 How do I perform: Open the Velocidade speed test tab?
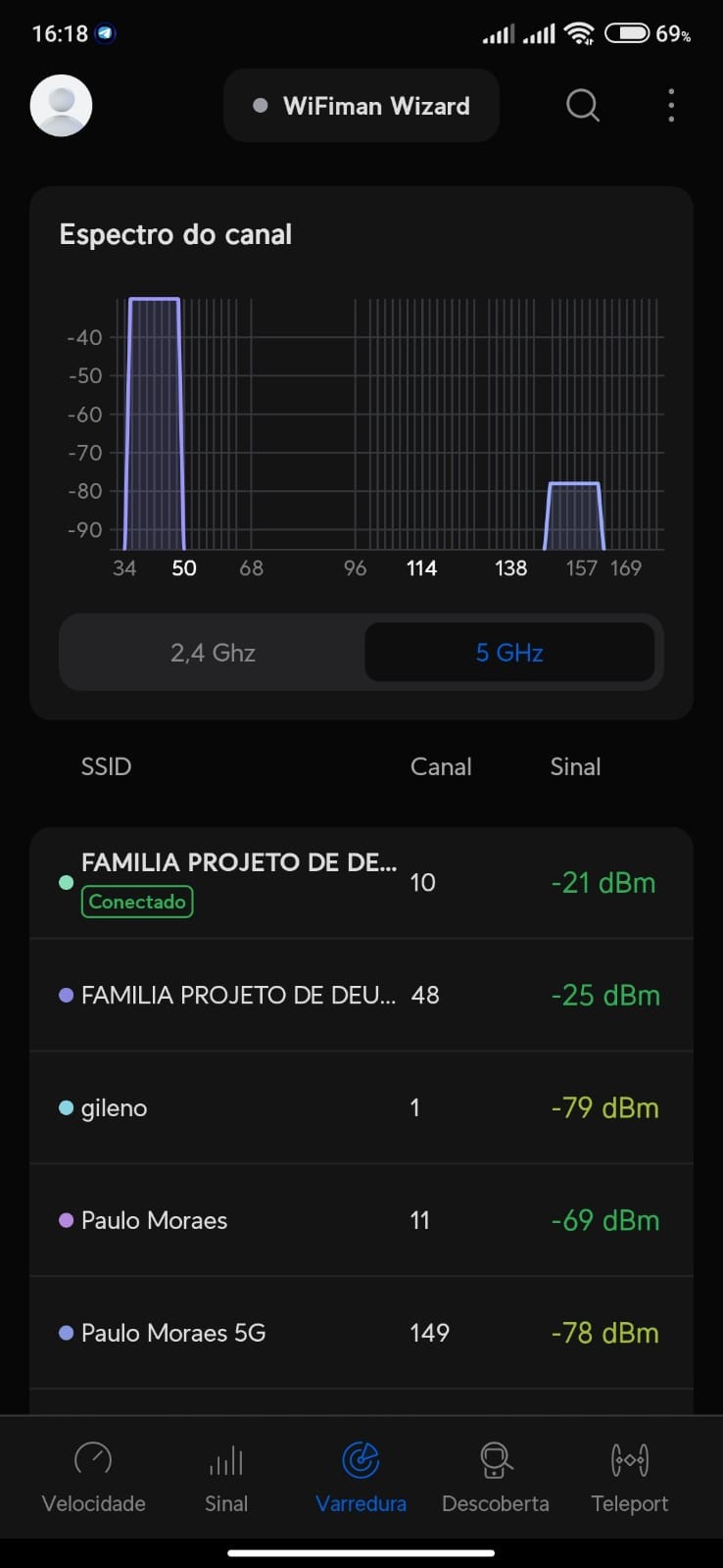(94, 1478)
